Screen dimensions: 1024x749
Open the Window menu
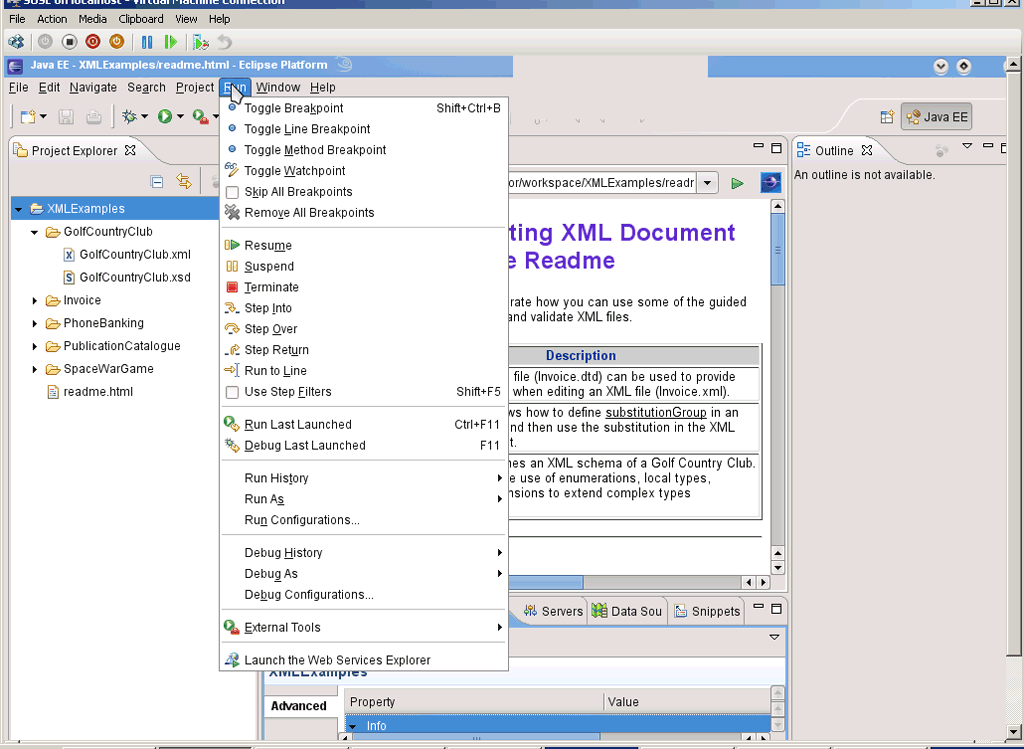pos(278,87)
